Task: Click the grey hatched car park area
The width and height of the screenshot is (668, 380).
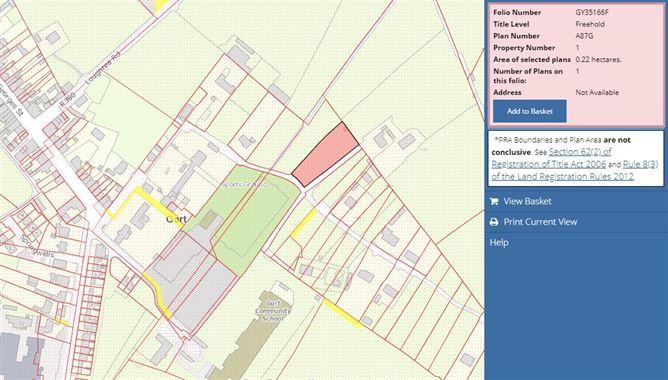Action: pyautogui.click(x=204, y=294)
